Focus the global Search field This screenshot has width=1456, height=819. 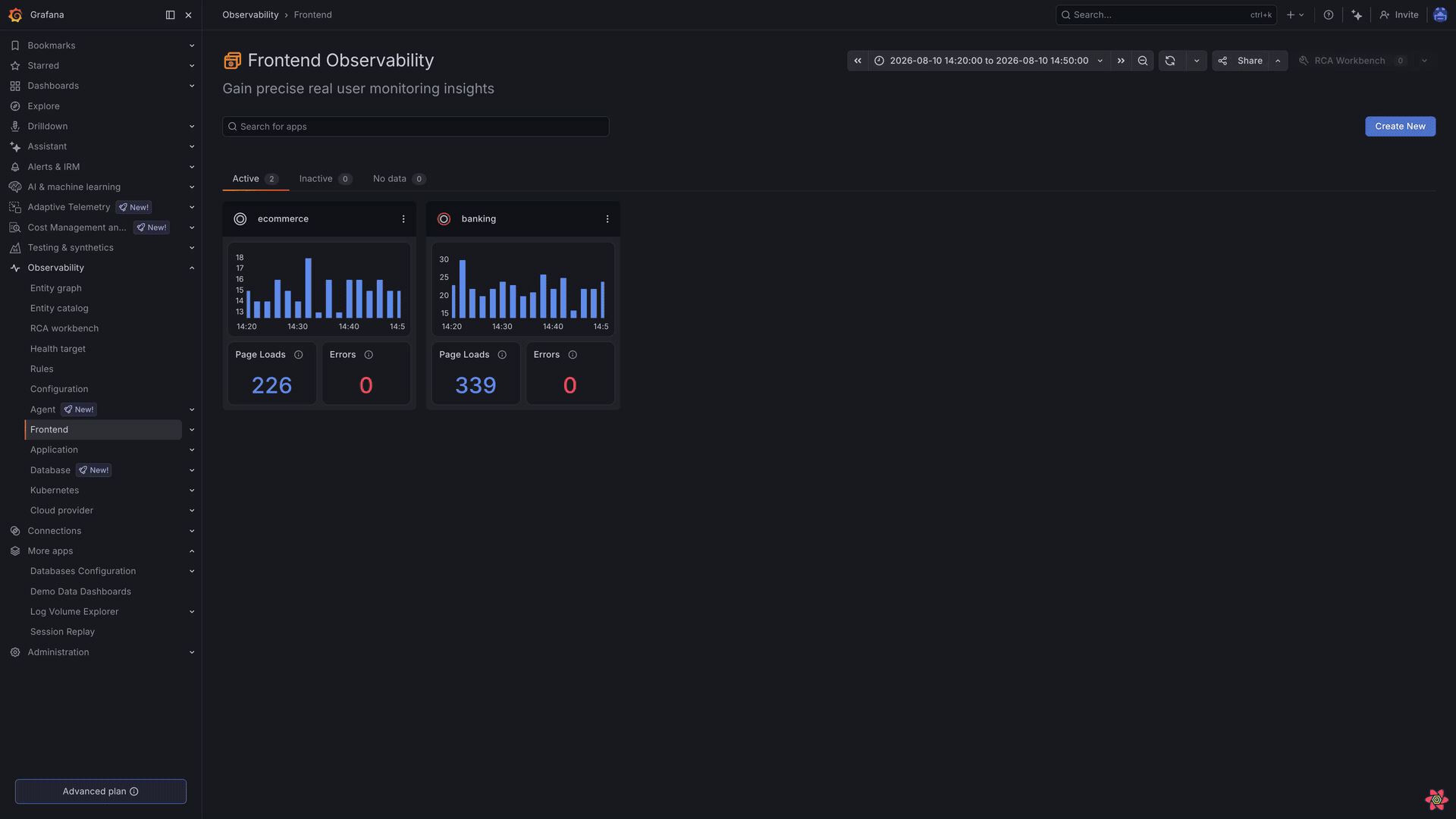(x=1166, y=15)
